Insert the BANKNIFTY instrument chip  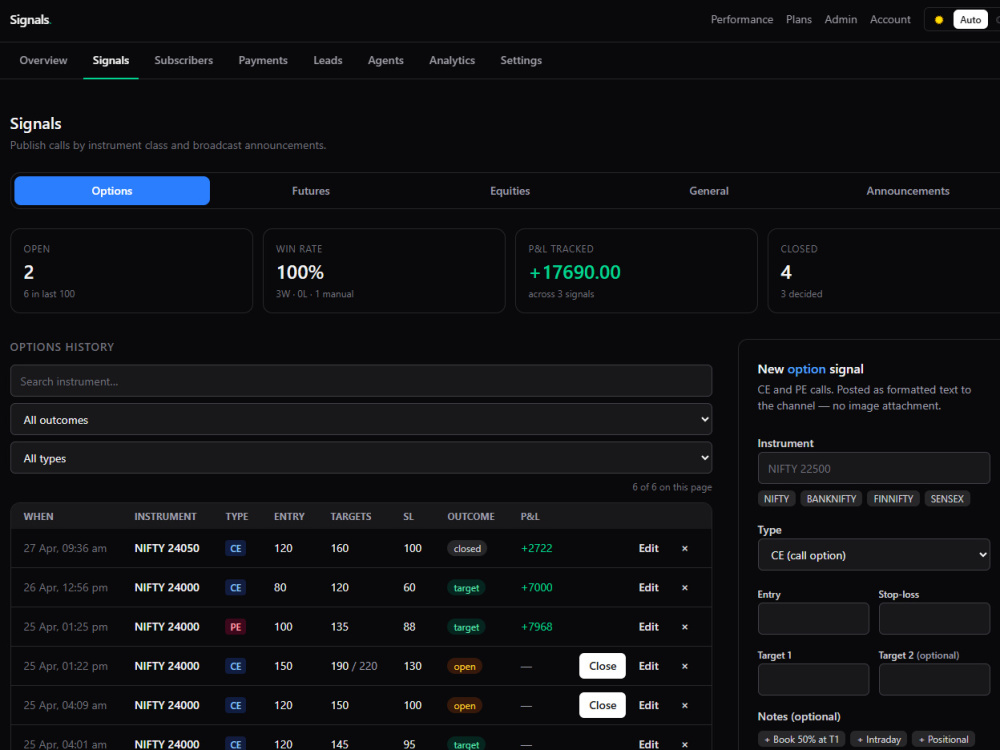(x=831, y=499)
